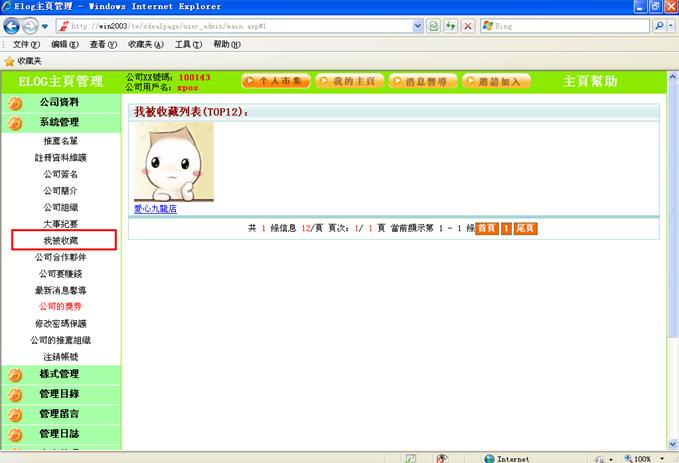Collapse the 系統管理 sidebar section
Screen dimensions: 679x463
pyautogui.click(x=59, y=123)
